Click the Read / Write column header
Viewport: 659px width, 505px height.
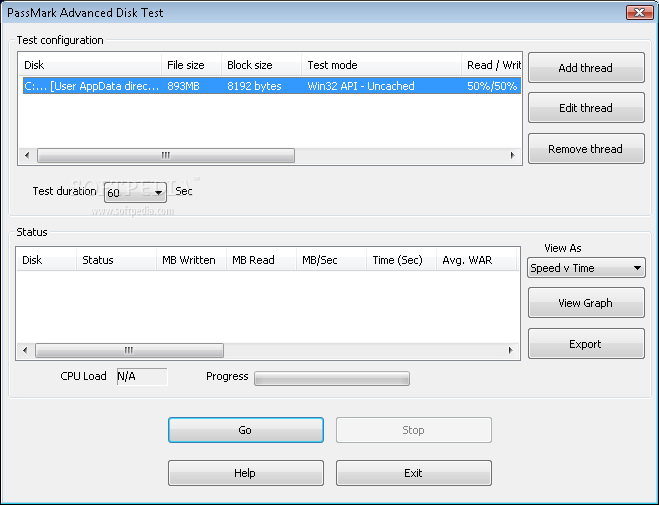pyautogui.click(x=491, y=65)
